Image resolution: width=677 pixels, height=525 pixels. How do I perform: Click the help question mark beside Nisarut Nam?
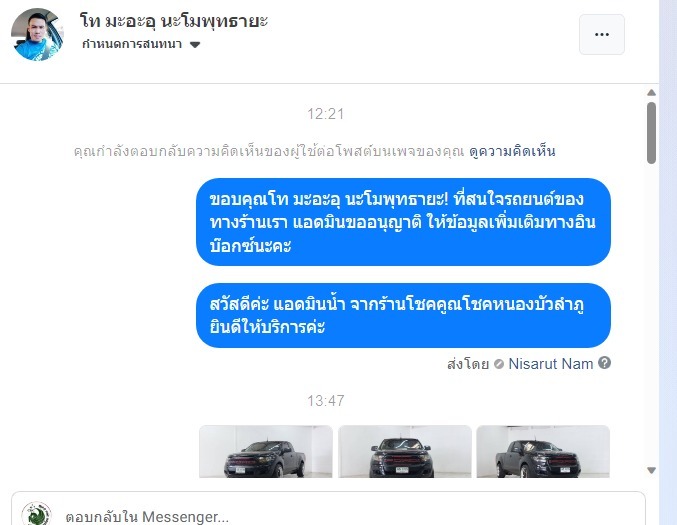[x=604, y=363]
